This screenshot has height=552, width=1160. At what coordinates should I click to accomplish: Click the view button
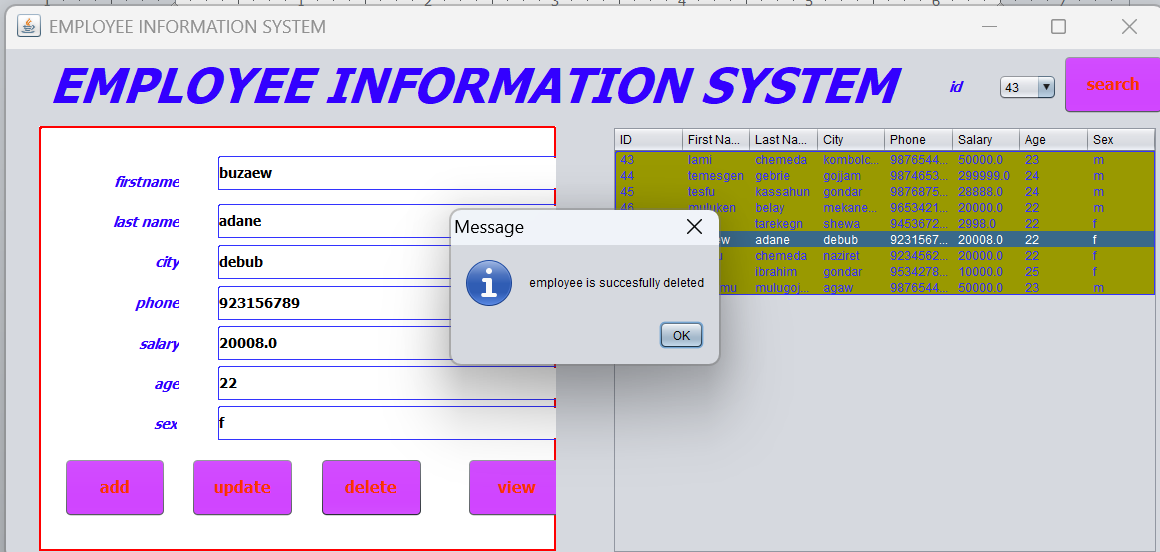click(513, 487)
